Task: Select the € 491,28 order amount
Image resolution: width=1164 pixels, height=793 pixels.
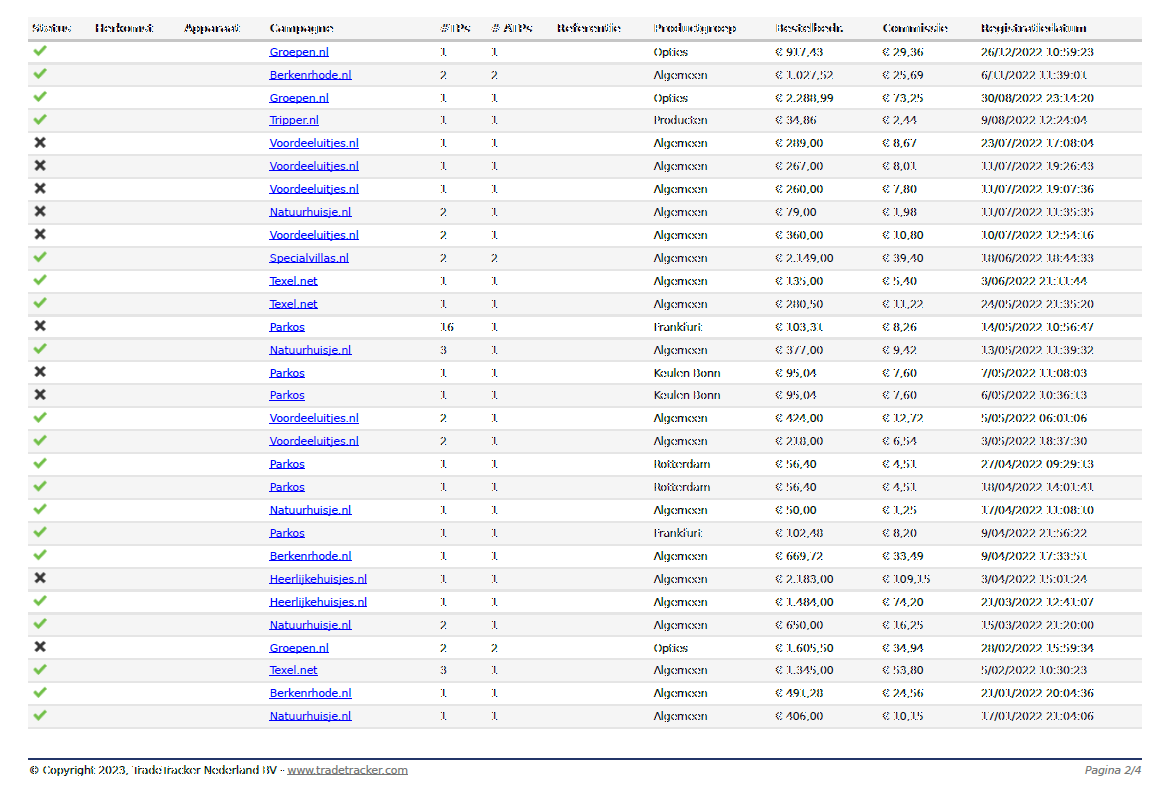Action: point(799,694)
